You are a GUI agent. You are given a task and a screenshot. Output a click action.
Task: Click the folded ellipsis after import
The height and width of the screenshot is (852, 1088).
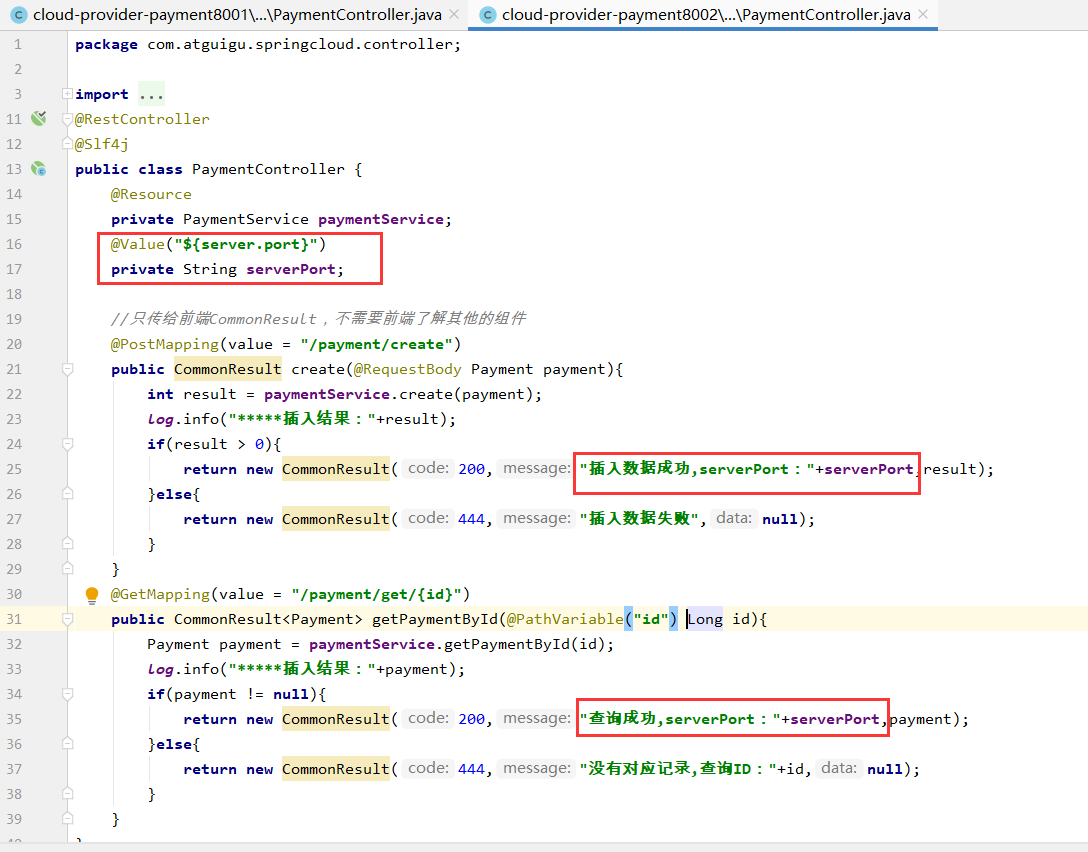151,95
